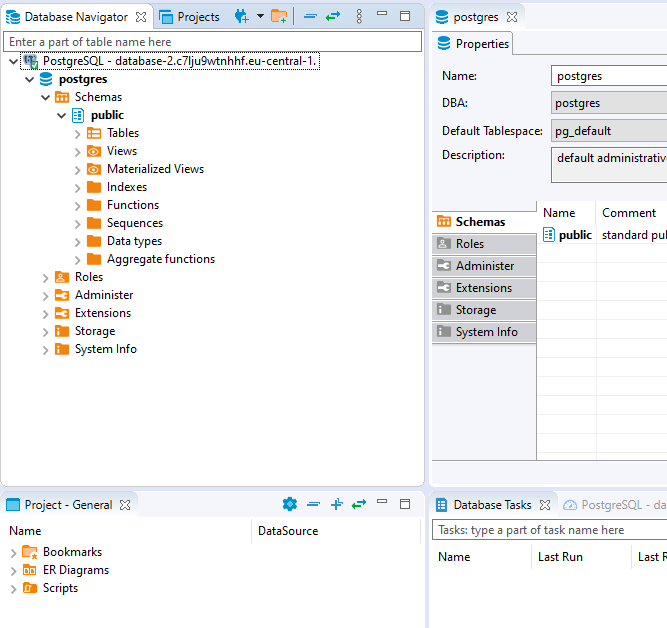
Task: Select Data types in navigator tree
Action: [134, 241]
